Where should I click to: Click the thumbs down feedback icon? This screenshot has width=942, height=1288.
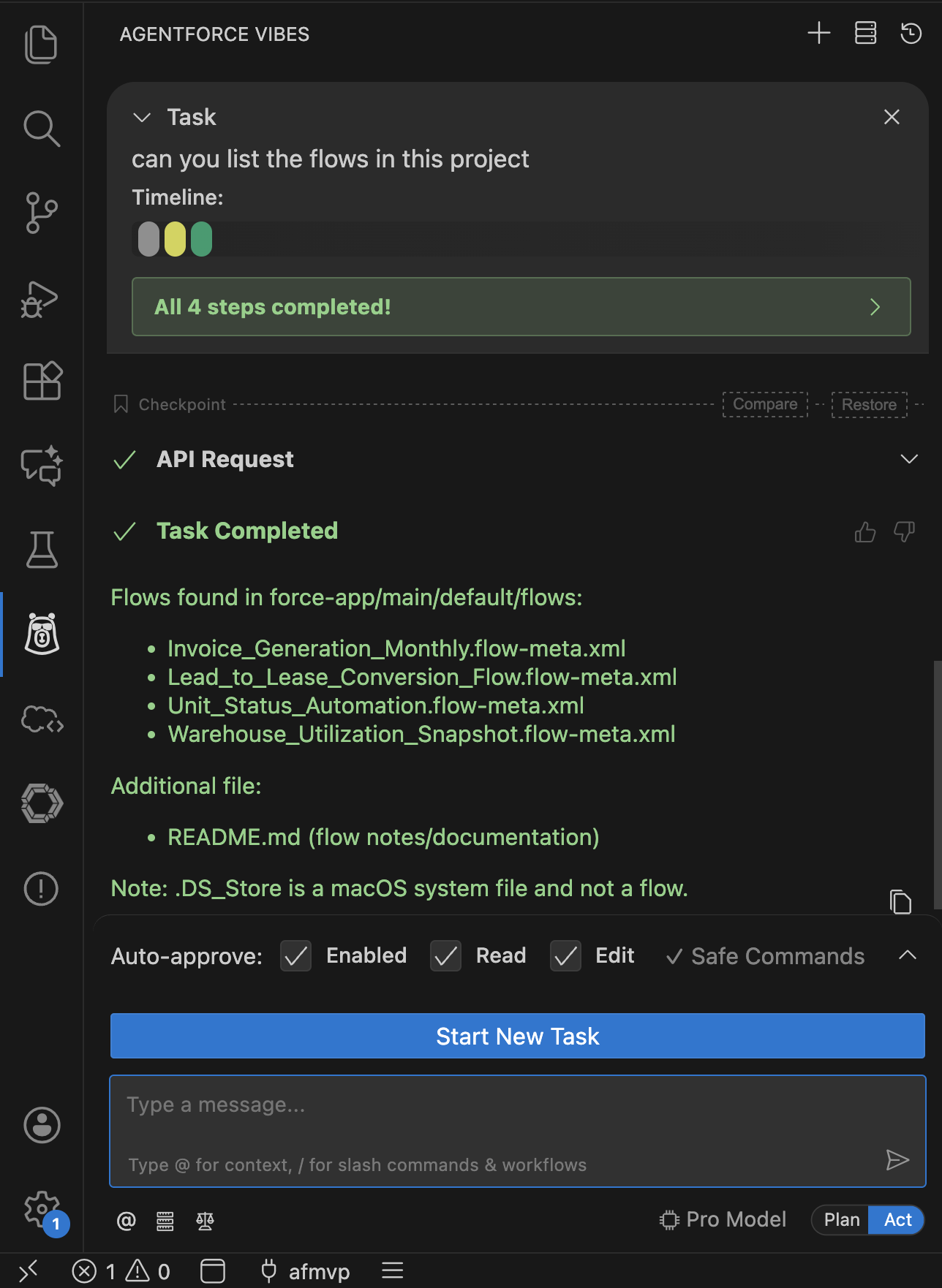click(x=904, y=532)
